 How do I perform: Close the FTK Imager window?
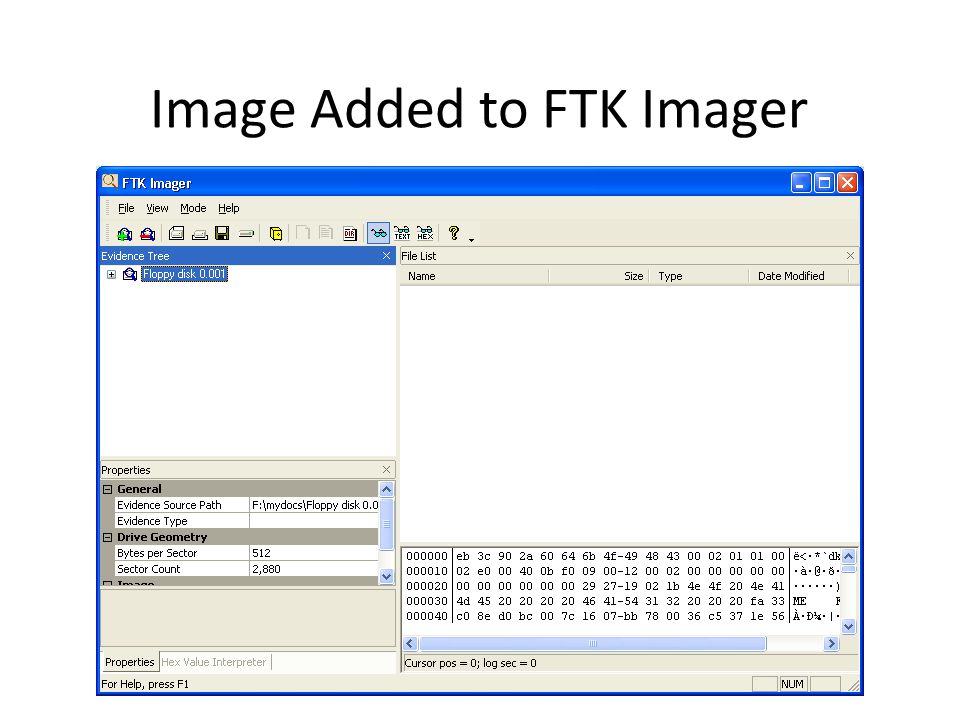coord(847,182)
